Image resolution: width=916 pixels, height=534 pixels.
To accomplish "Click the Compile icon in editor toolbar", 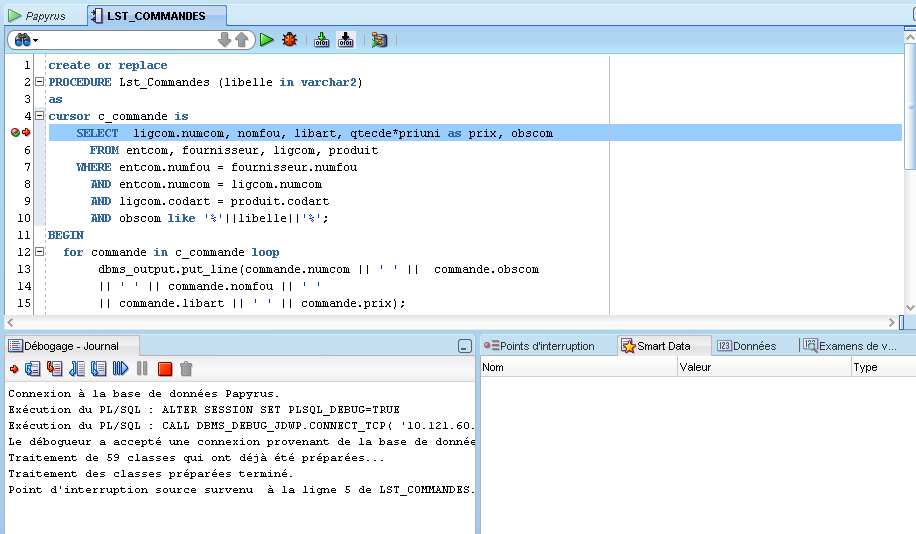I will pos(322,40).
